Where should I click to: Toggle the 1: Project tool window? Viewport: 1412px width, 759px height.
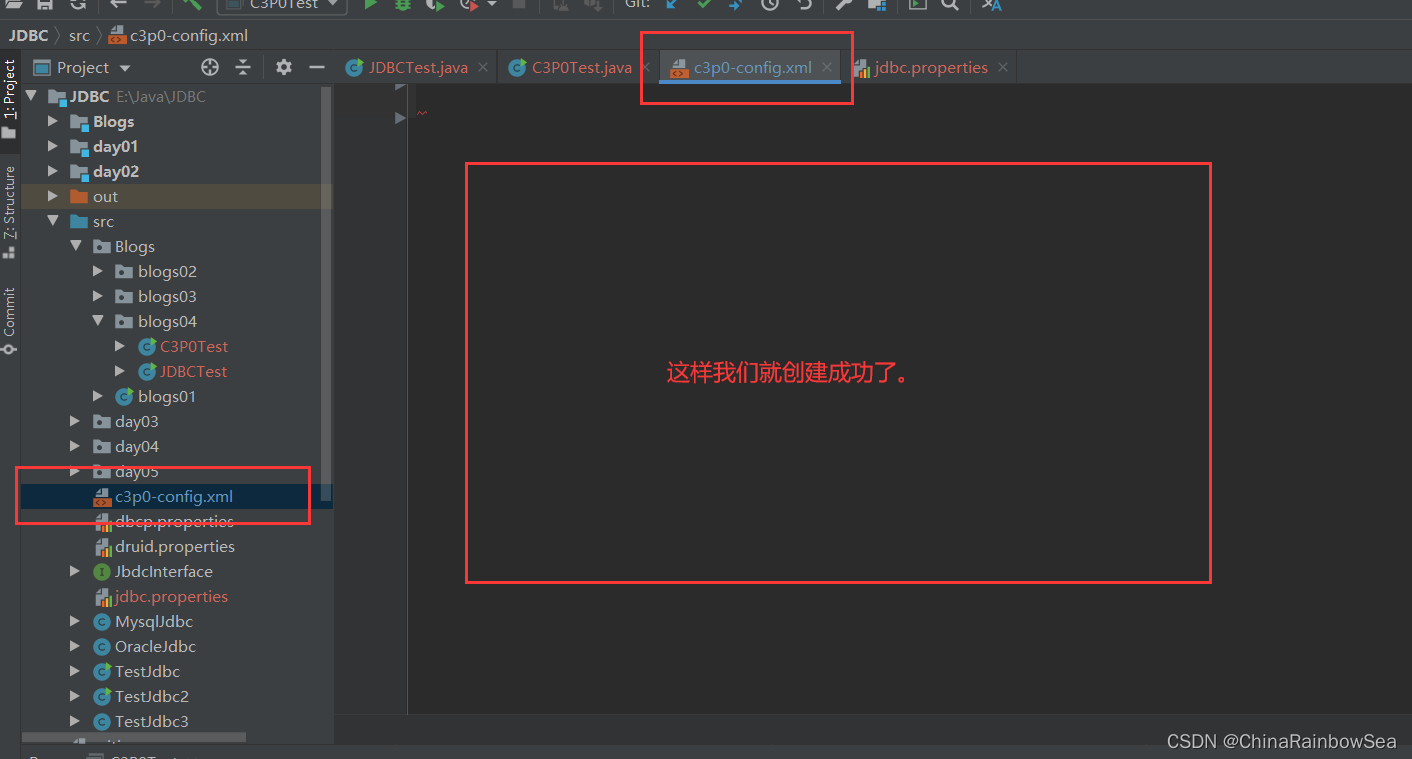(x=9, y=100)
